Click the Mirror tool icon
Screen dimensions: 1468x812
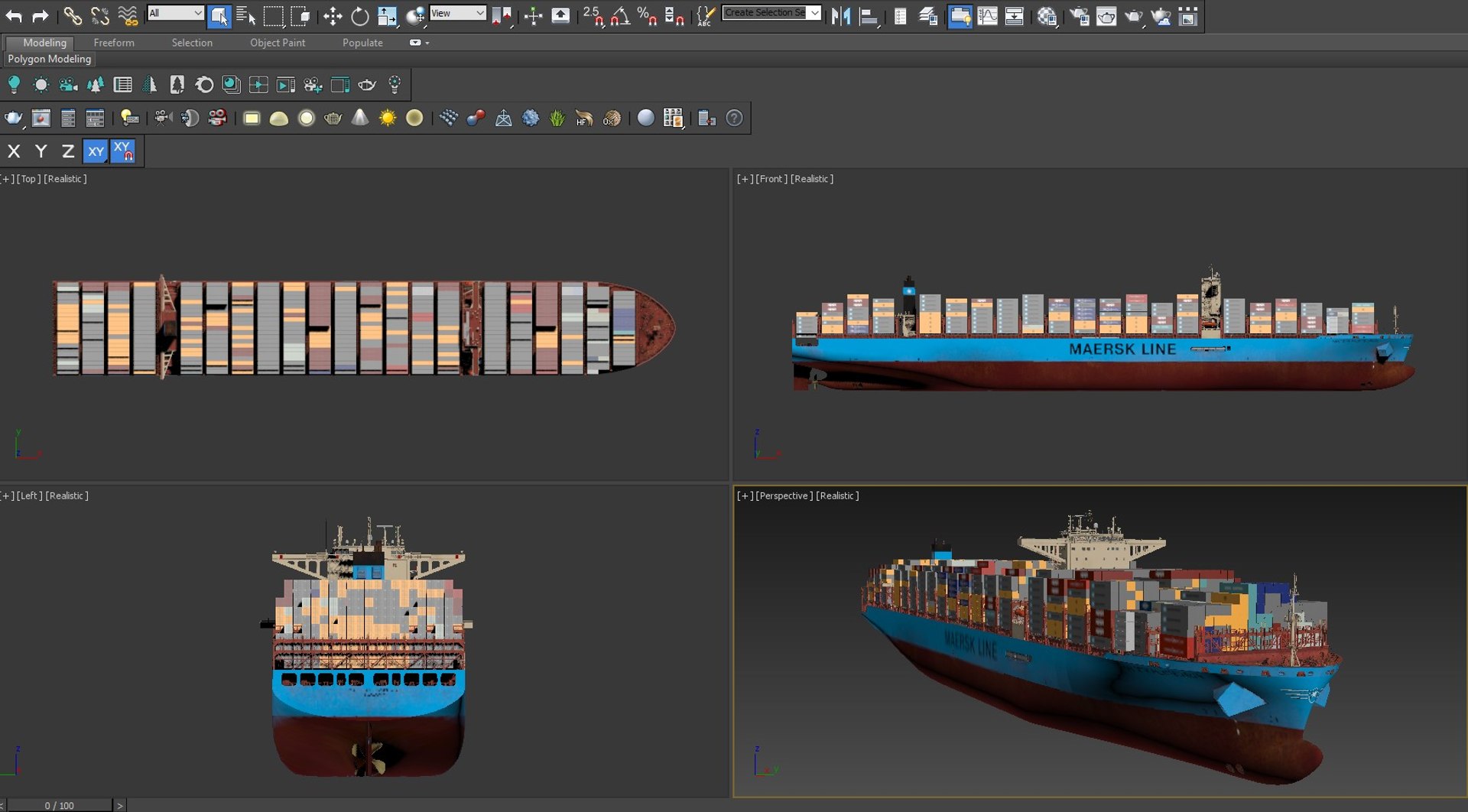click(841, 16)
